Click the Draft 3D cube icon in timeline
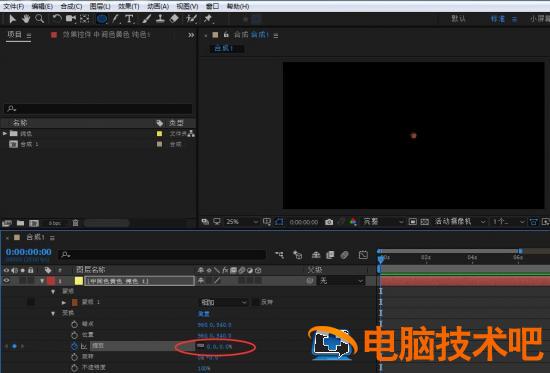Viewport: 550px width, 373px height. (297, 255)
